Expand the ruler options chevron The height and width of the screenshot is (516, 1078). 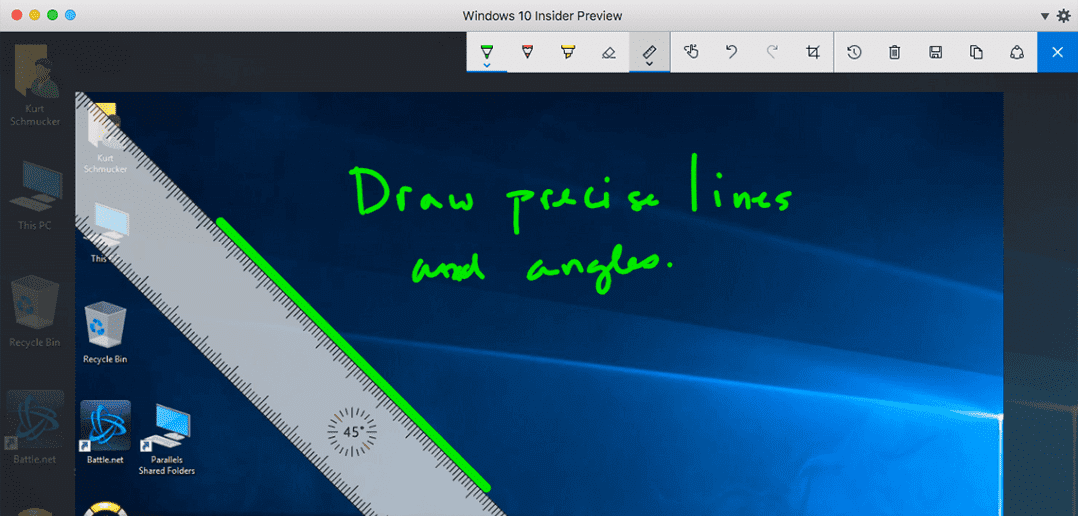649,64
